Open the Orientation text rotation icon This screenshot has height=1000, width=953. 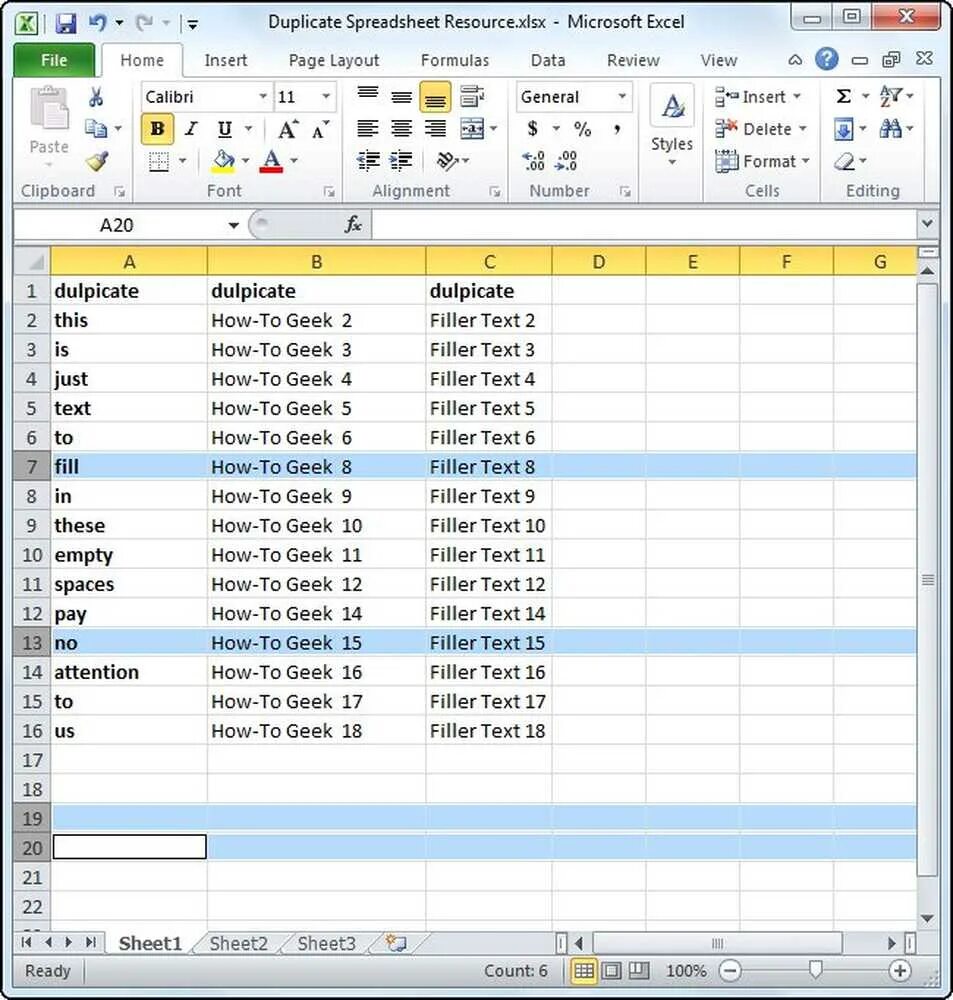[x=448, y=161]
